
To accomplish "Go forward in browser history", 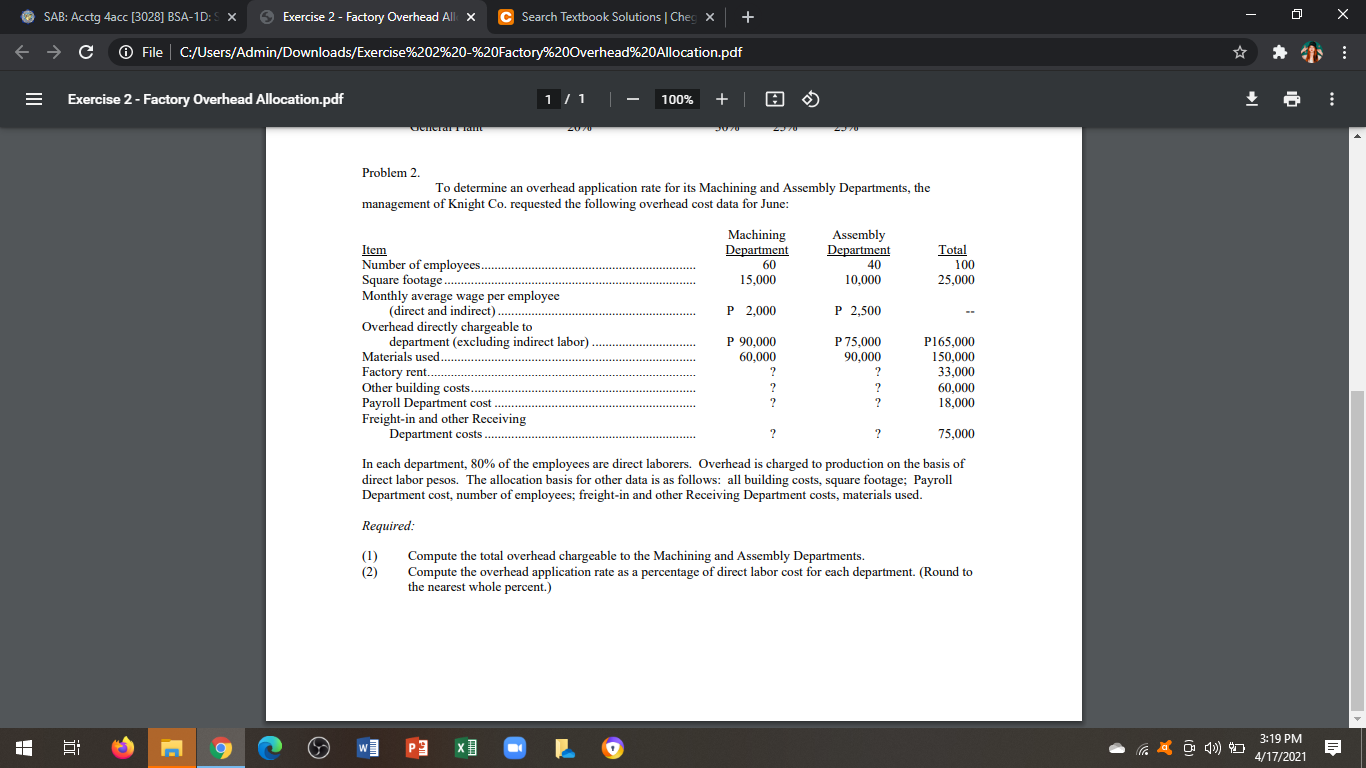I will [x=56, y=52].
